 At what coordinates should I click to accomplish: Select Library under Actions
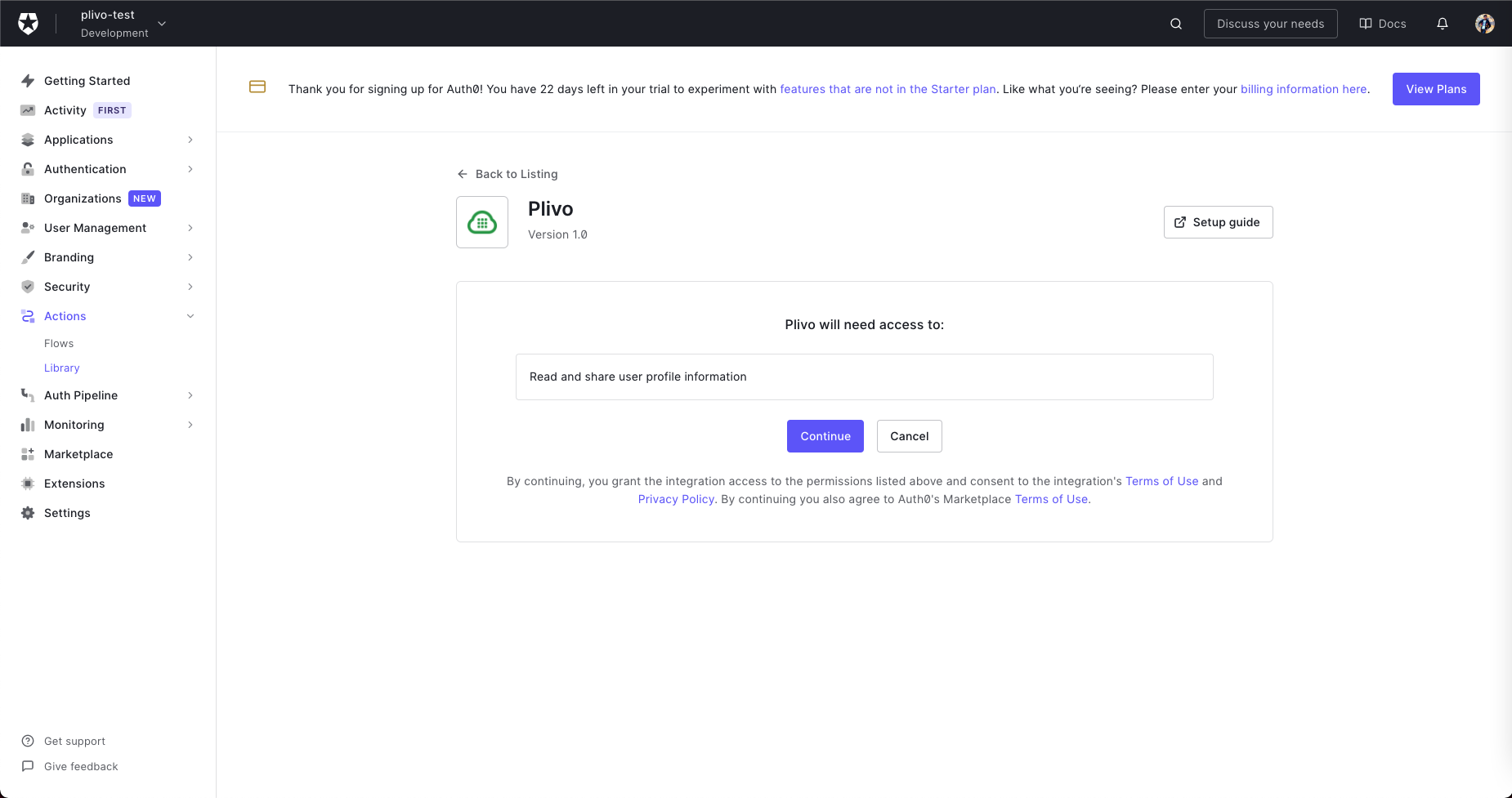point(62,368)
